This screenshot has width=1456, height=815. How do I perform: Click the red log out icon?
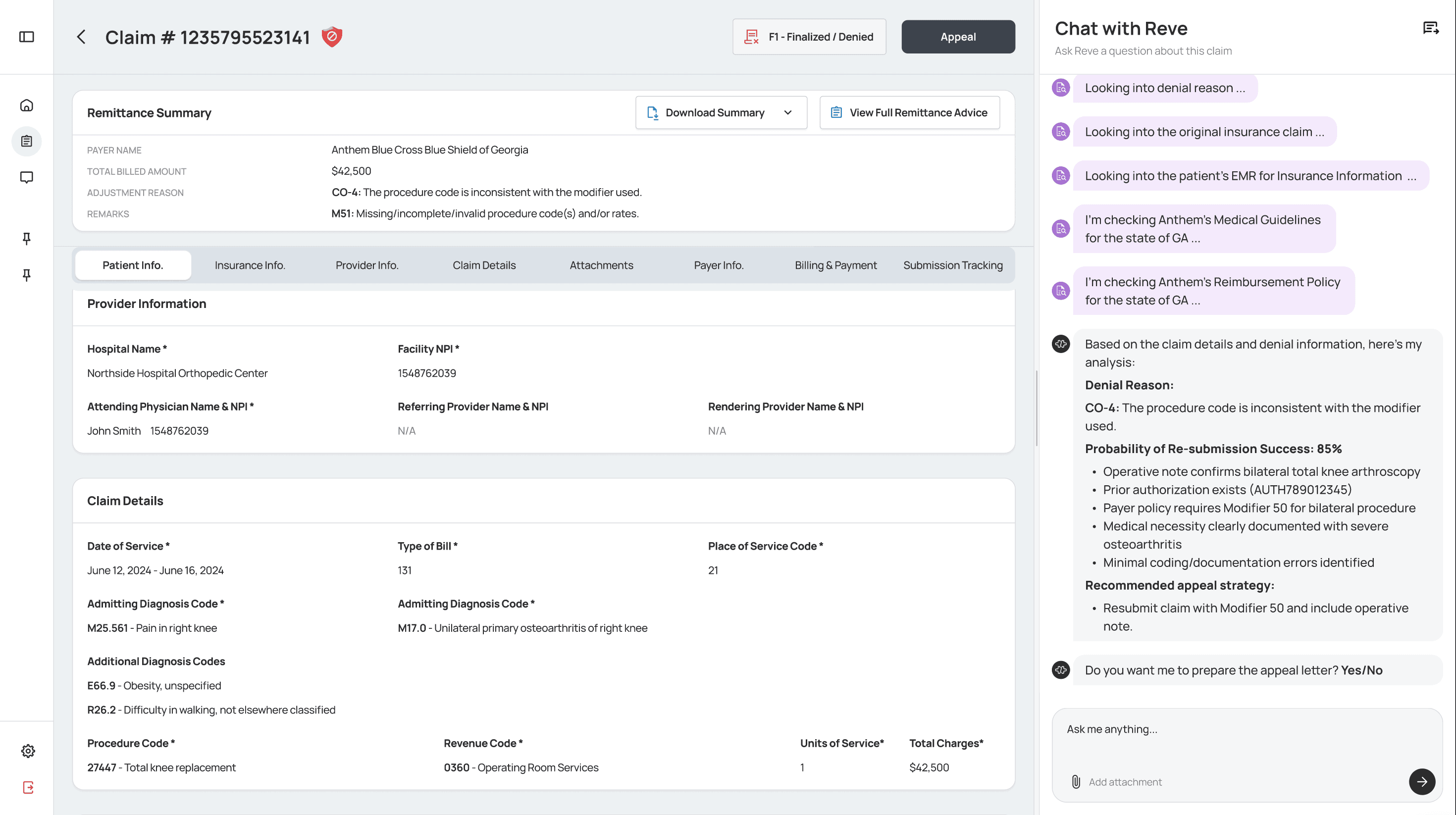tap(28, 787)
